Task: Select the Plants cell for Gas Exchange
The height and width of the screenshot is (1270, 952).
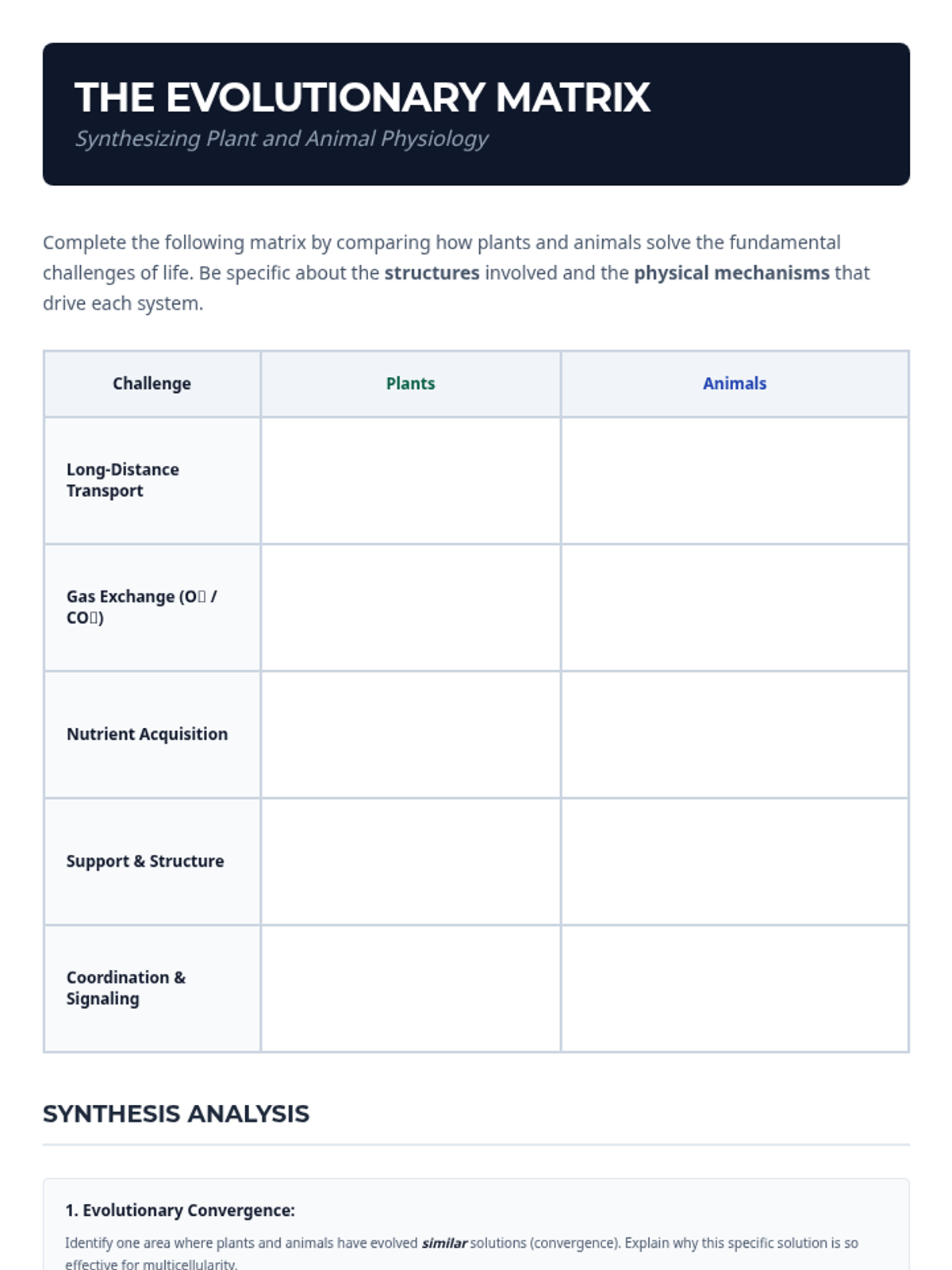Action: coord(410,607)
